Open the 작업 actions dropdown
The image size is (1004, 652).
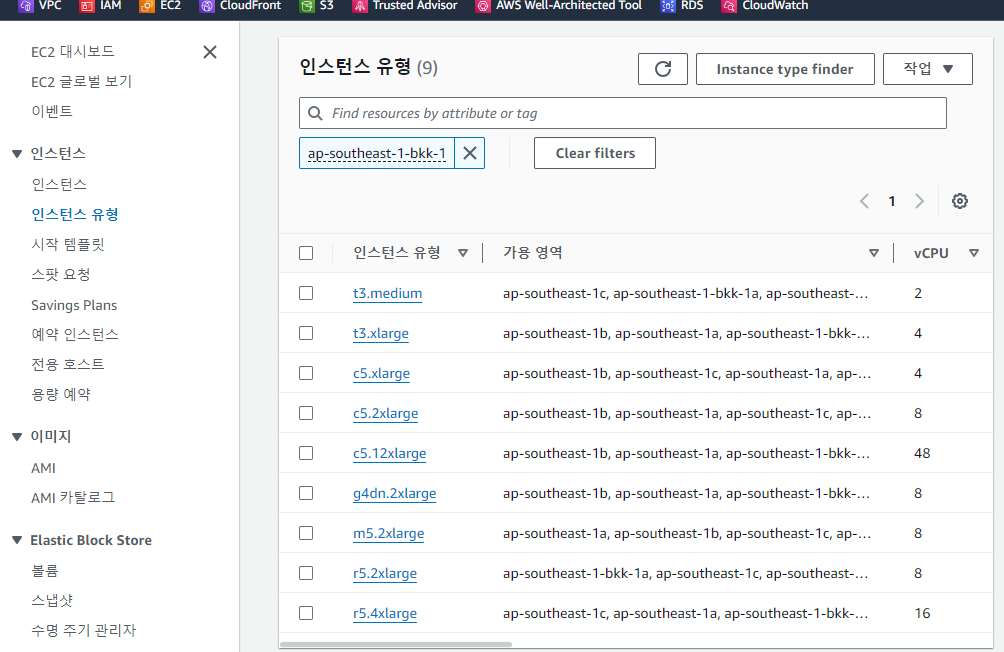click(927, 69)
